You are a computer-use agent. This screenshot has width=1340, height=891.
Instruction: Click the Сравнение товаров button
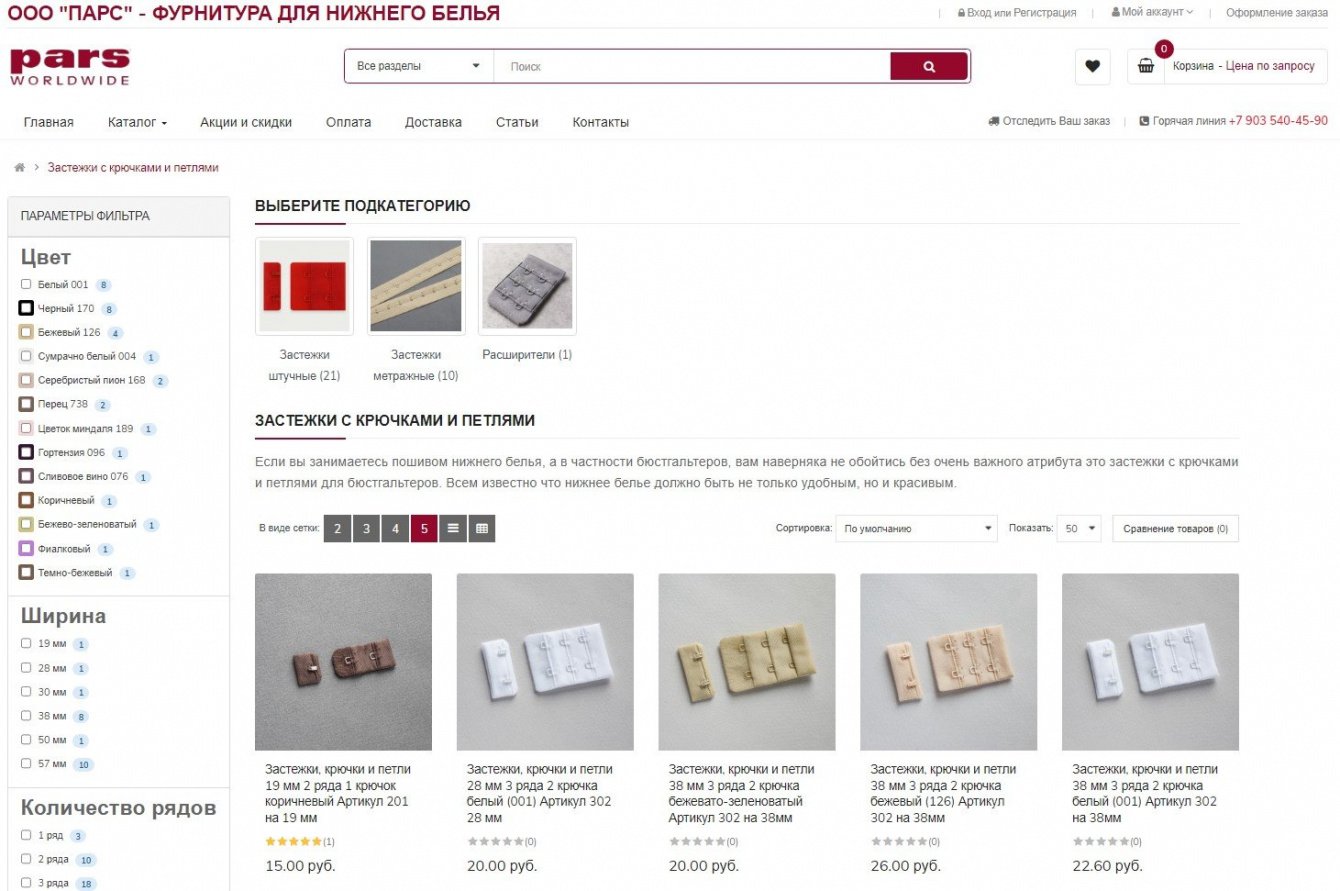(x=1175, y=528)
